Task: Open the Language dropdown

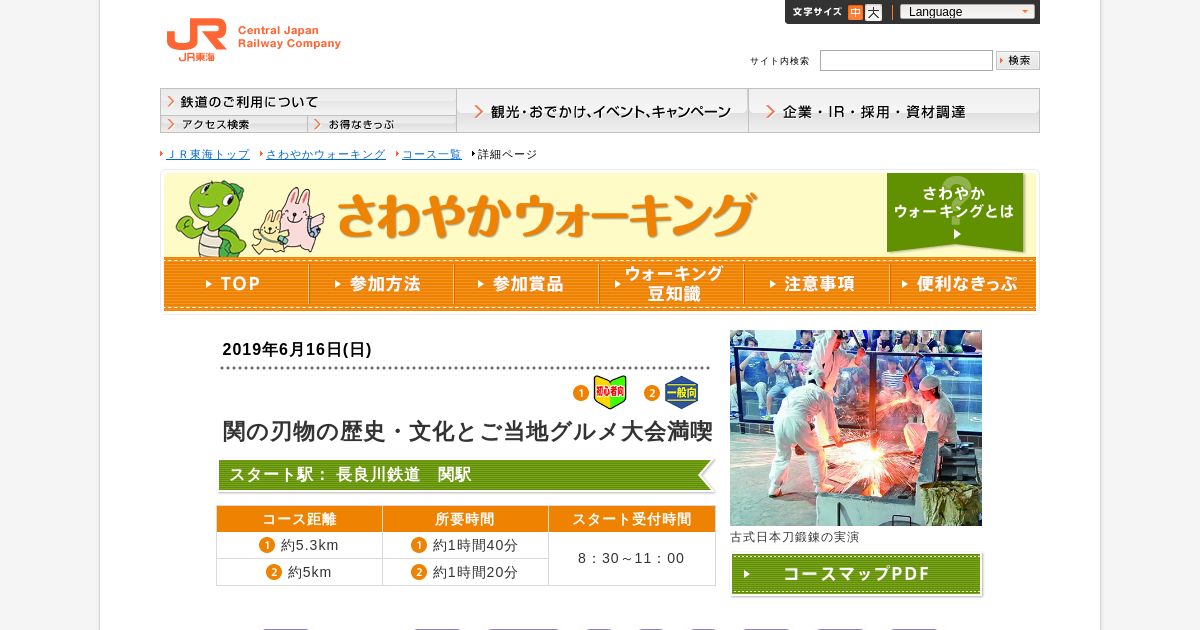Action: 967,12
